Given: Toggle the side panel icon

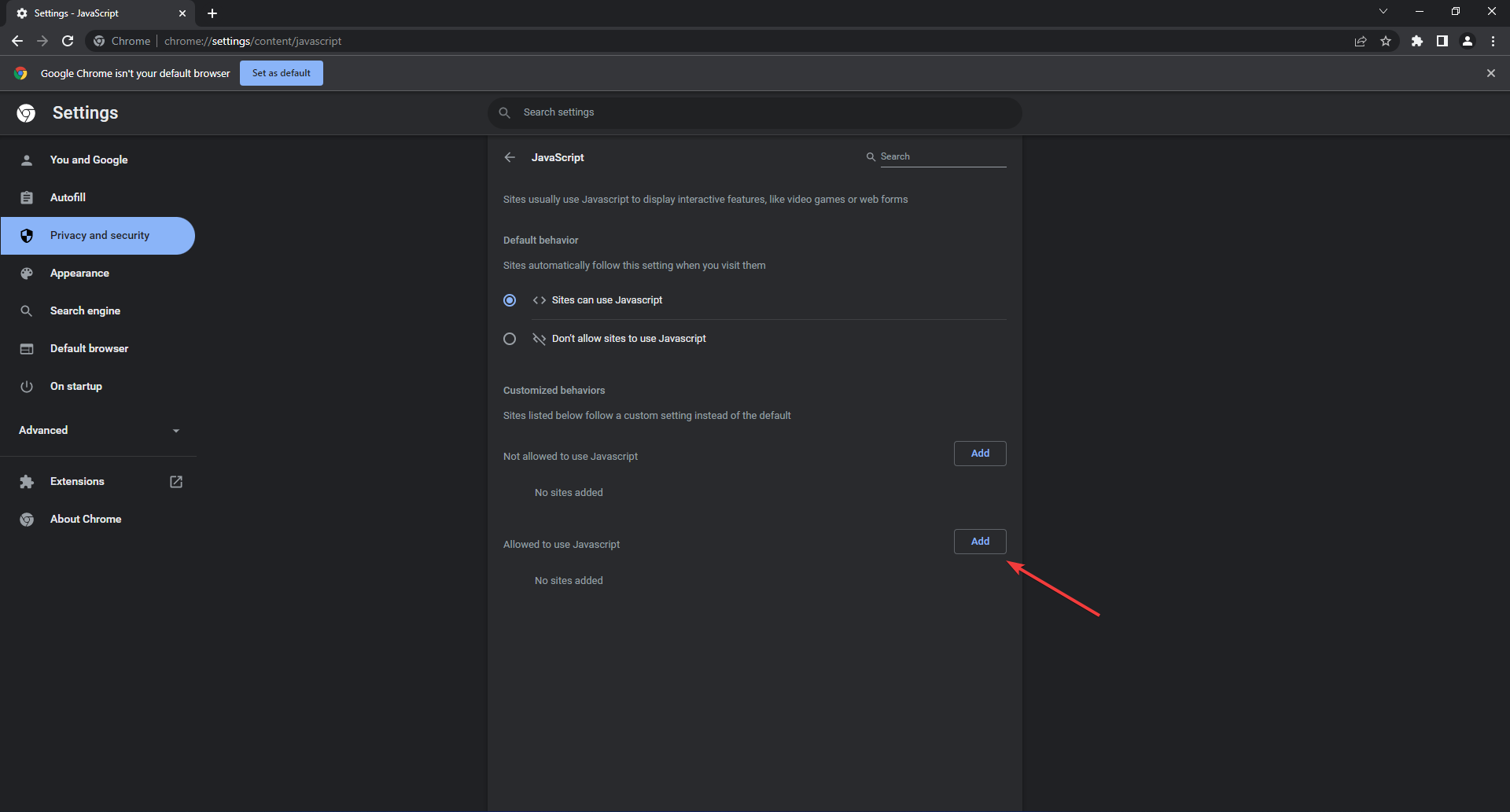Looking at the screenshot, I should 1442,41.
